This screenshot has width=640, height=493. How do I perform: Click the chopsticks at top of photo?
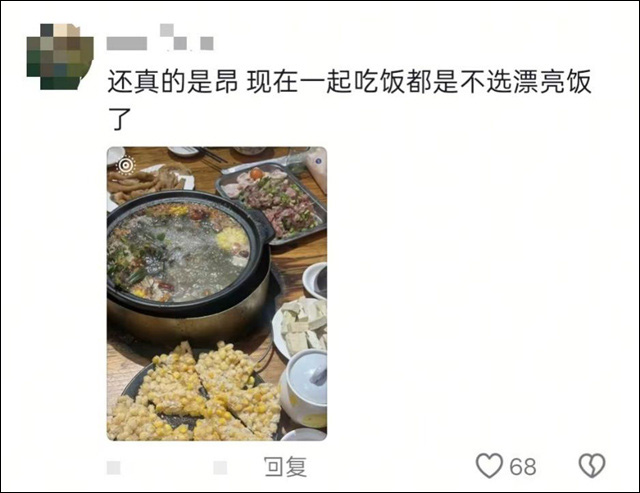click(x=211, y=155)
